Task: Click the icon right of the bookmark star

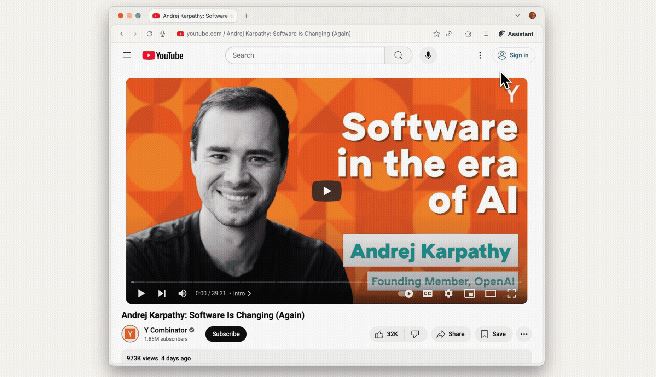Action: tap(449, 34)
